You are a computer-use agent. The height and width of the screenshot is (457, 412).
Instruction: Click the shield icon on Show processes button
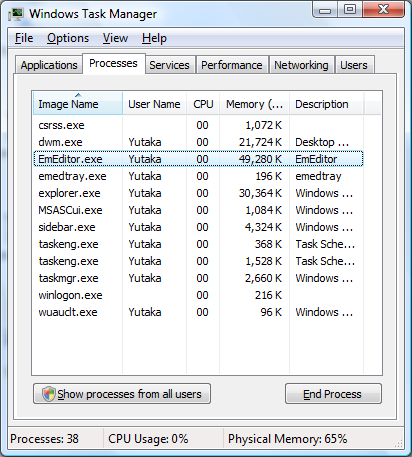tap(49, 394)
